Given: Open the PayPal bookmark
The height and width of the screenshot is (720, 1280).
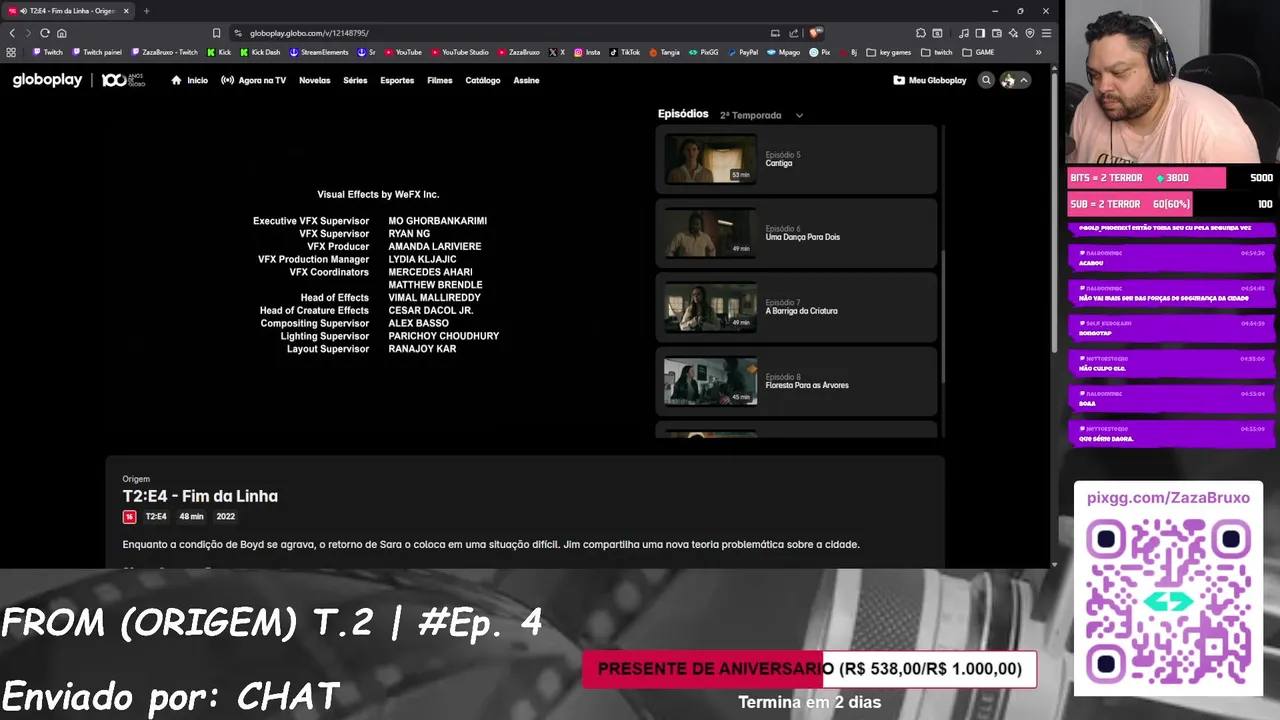Looking at the screenshot, I should 743,52.
